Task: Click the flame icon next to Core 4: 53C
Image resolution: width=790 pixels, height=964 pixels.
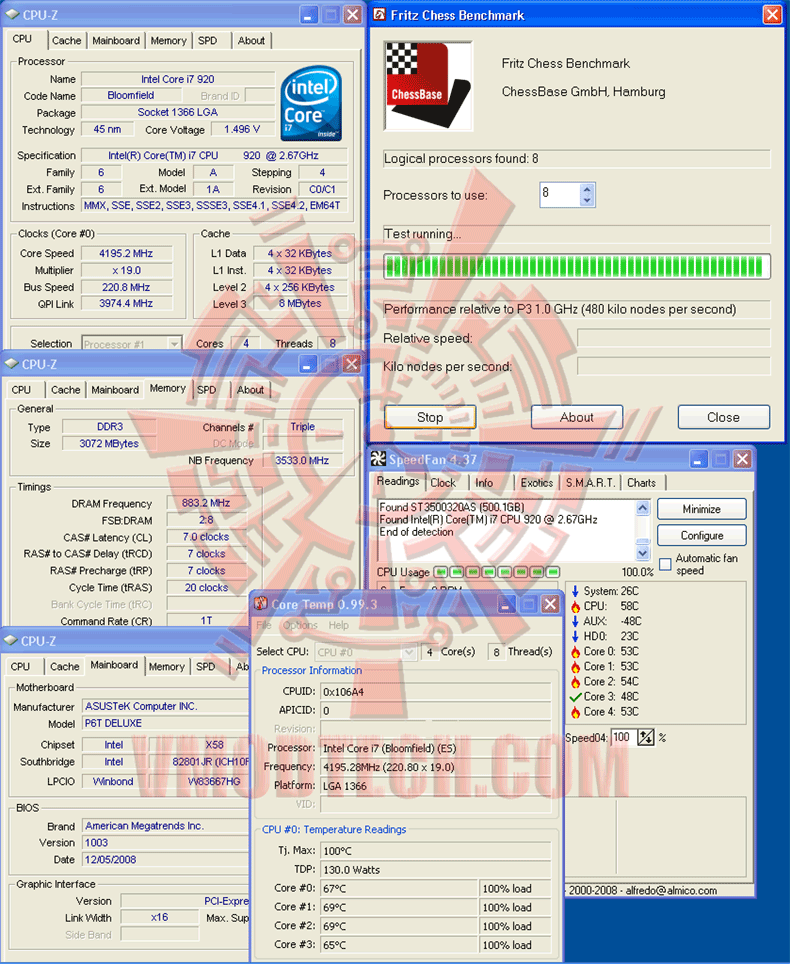Action: [575, 711]
